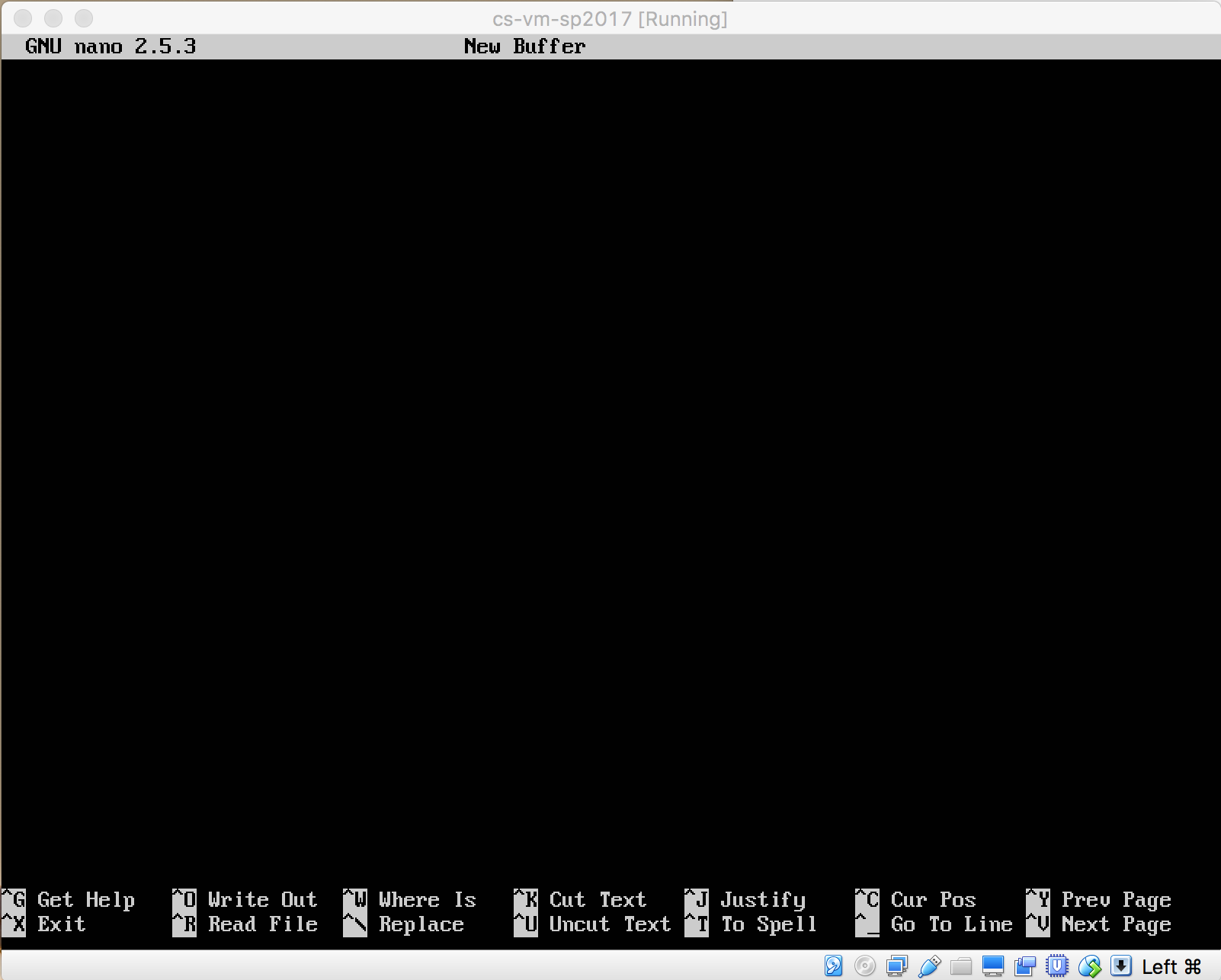Viewport: 1221px width, 980px height.
Task: Open the USB devices indicator
Action: pos(929,966)
